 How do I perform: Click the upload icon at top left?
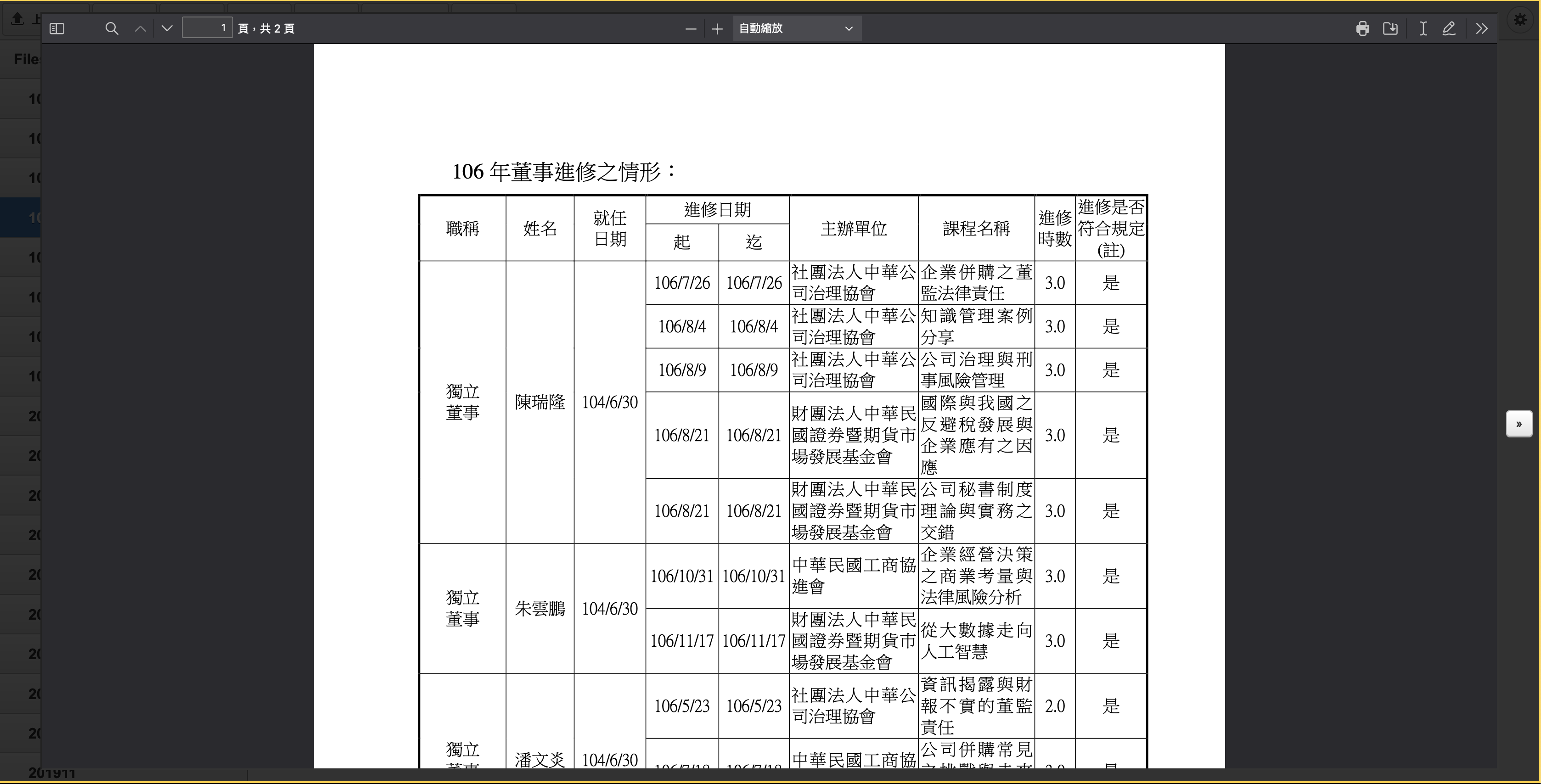click(17, 19)
